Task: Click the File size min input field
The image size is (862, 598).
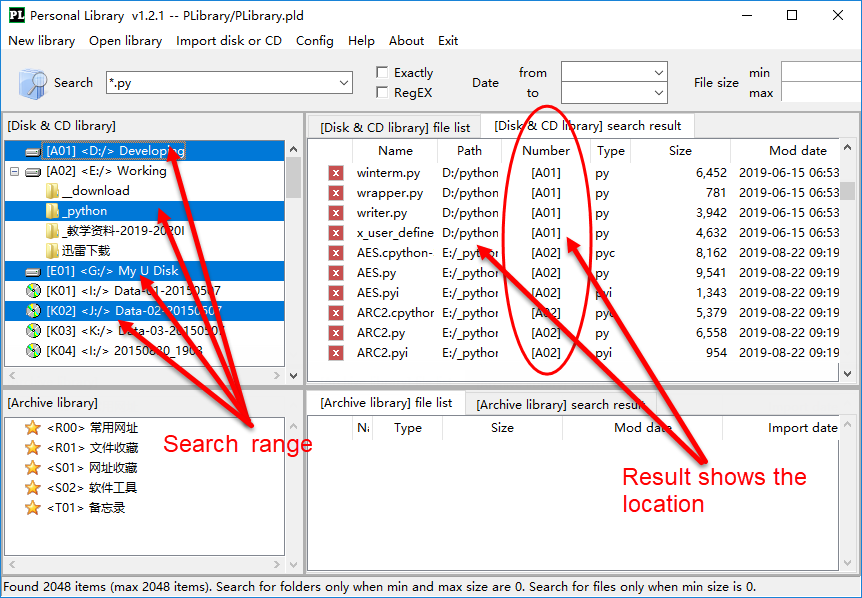Action: [x=820, y=73]
